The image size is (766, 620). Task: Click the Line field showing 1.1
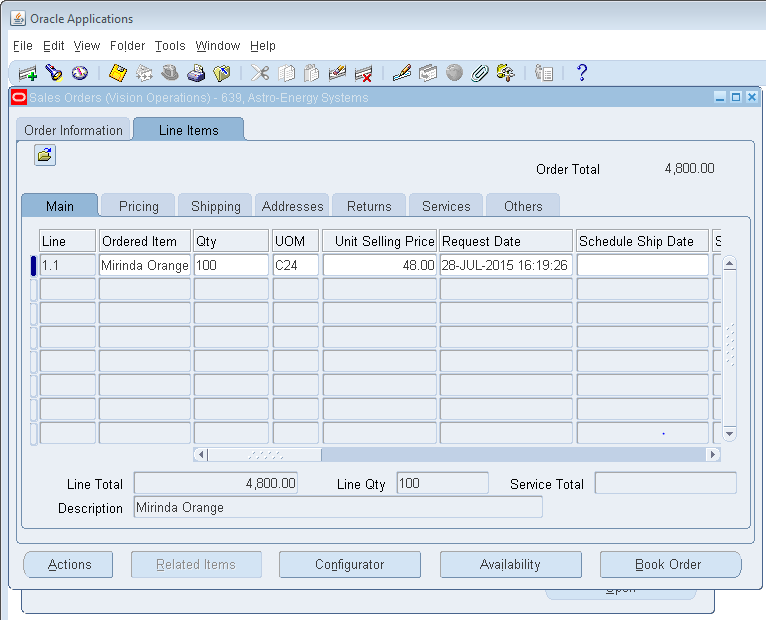pos(67,265)
